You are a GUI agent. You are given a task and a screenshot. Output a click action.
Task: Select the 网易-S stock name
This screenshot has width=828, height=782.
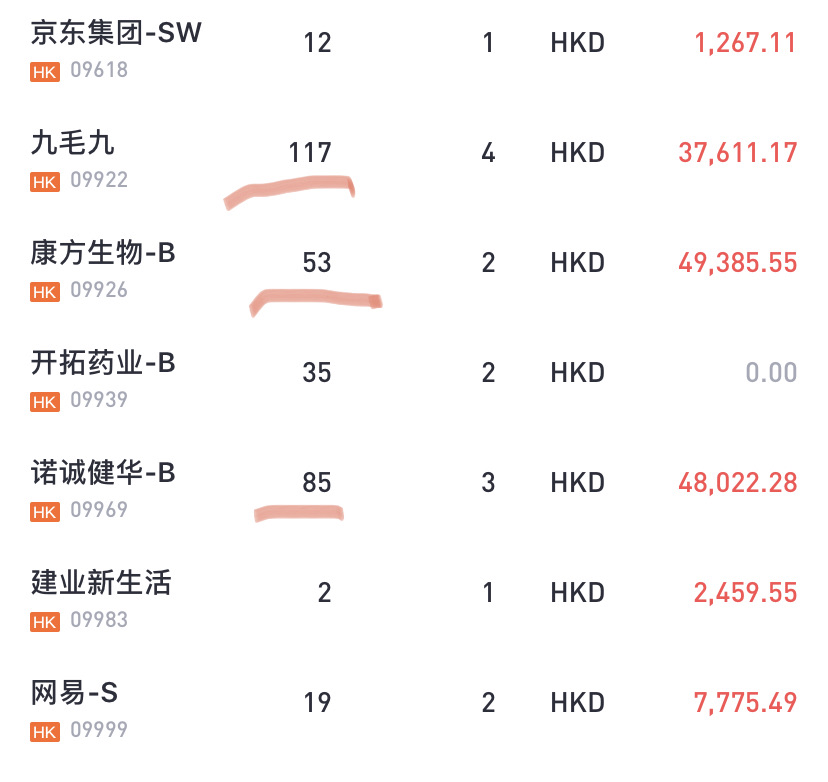74,692
